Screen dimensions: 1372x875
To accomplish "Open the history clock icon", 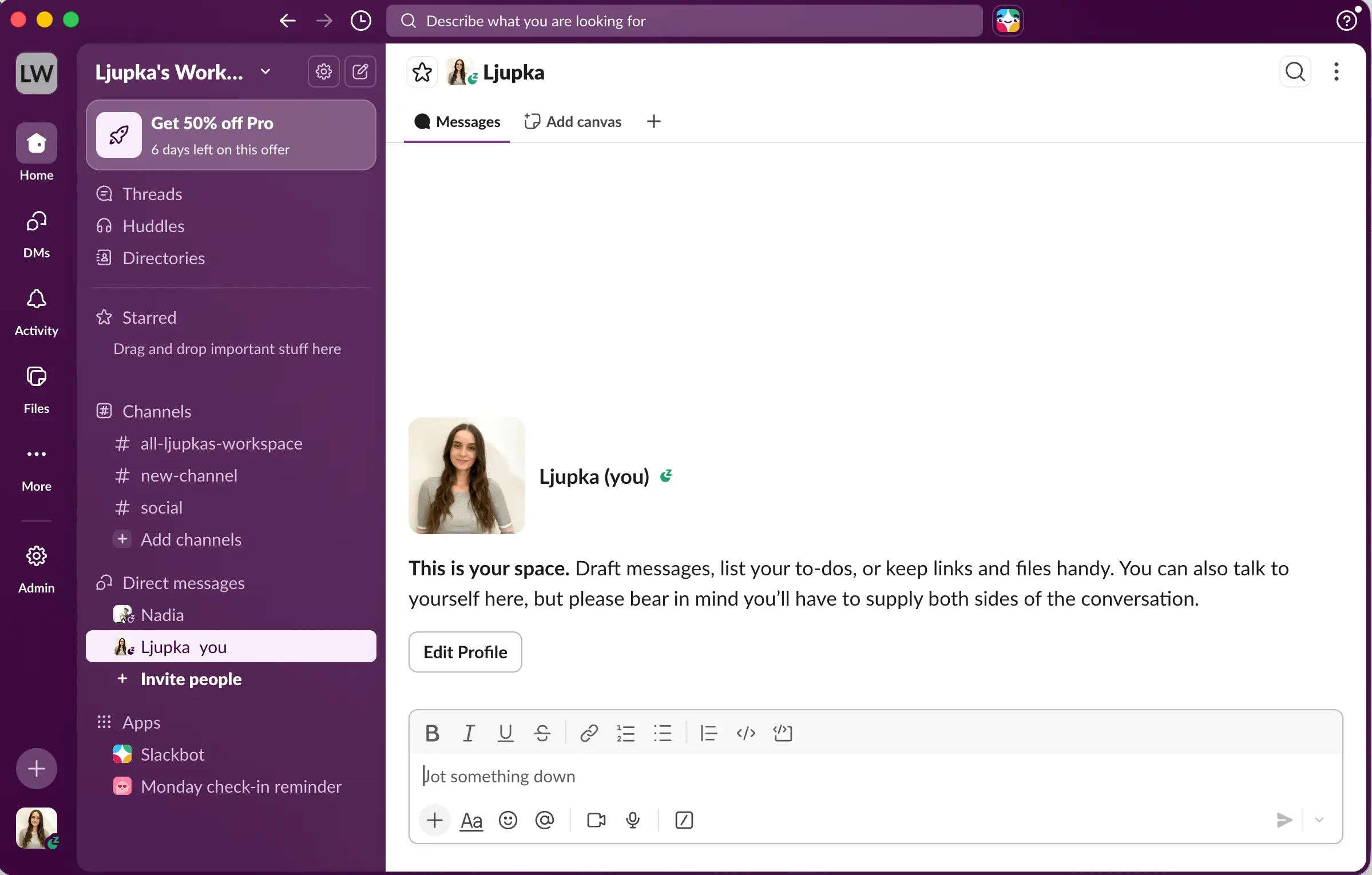I will [x=361, y=21].
